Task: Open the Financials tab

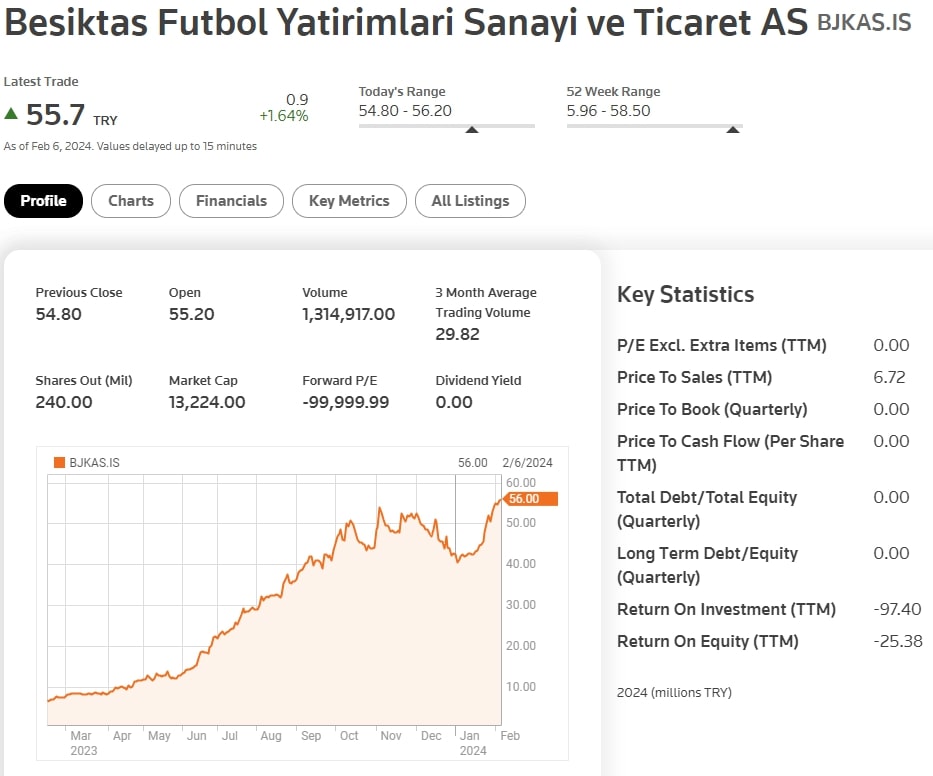Action: [231, 201]
